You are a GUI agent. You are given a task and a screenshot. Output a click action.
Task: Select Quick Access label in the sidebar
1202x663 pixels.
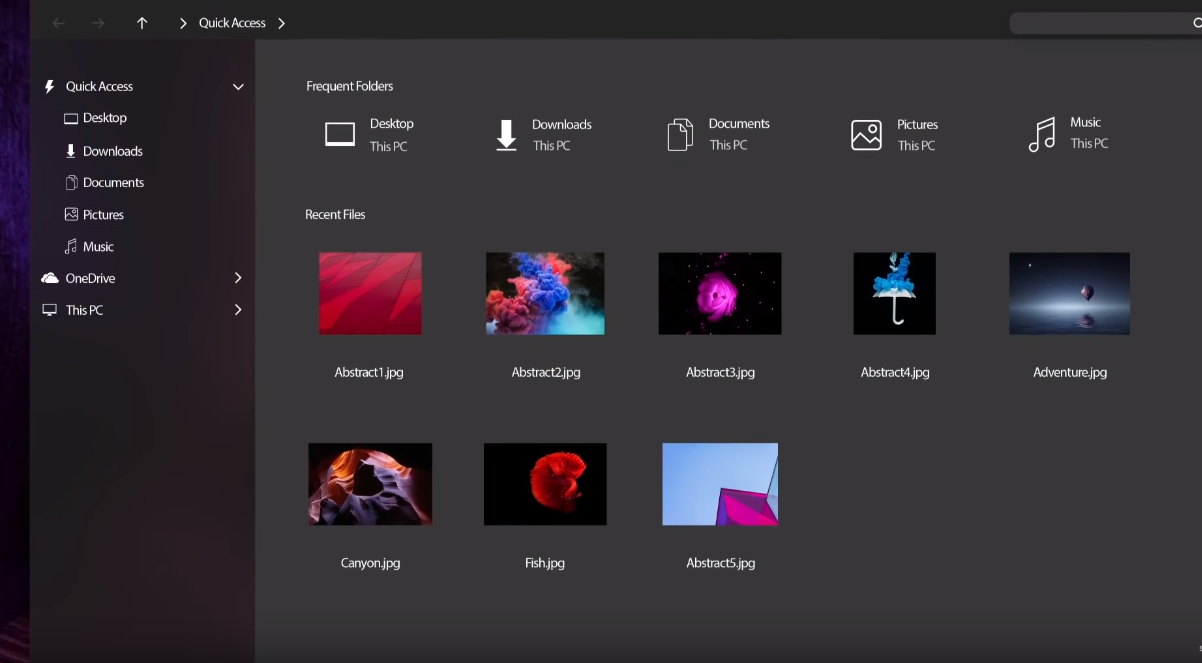[99, 87]
